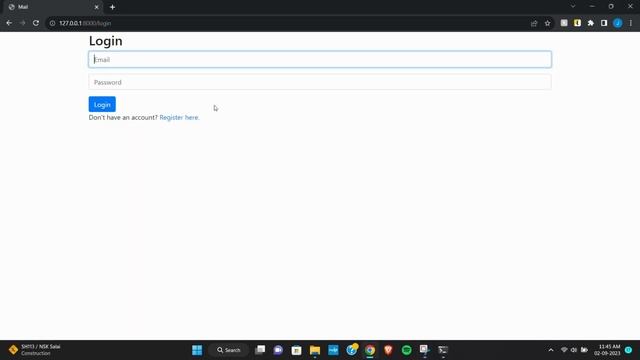Image resolution: width=640 pixels, height=360 pixels.
Task: Open the teal notification center icon
Action: pyautogui.click(x=629, y=350)
